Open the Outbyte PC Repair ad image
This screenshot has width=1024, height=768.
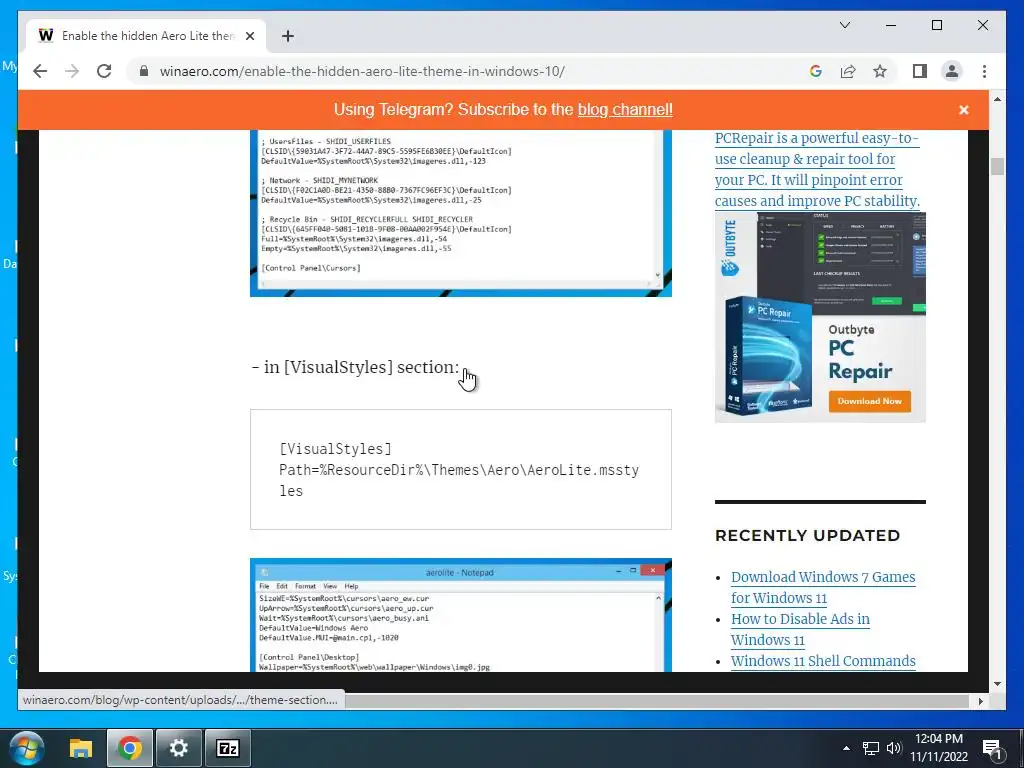(820, 317)
